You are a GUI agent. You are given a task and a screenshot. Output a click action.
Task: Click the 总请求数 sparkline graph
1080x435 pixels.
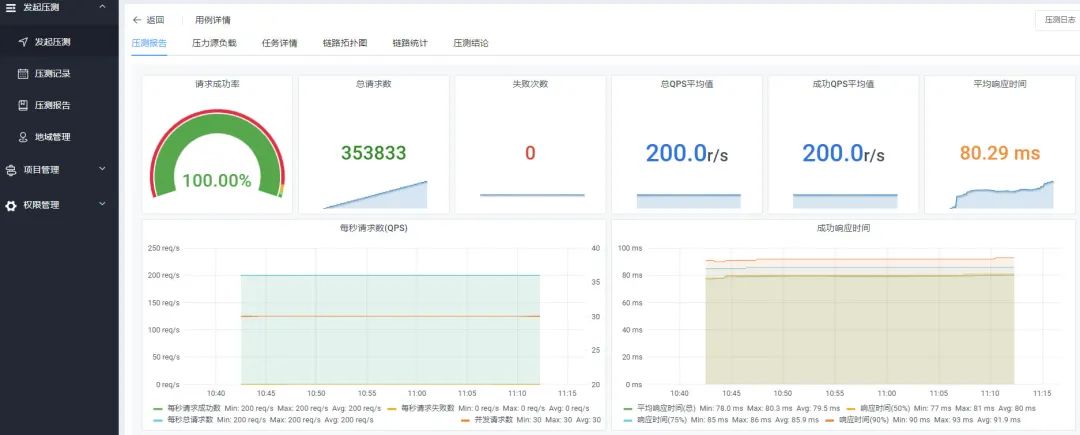(x=375, y=195)
